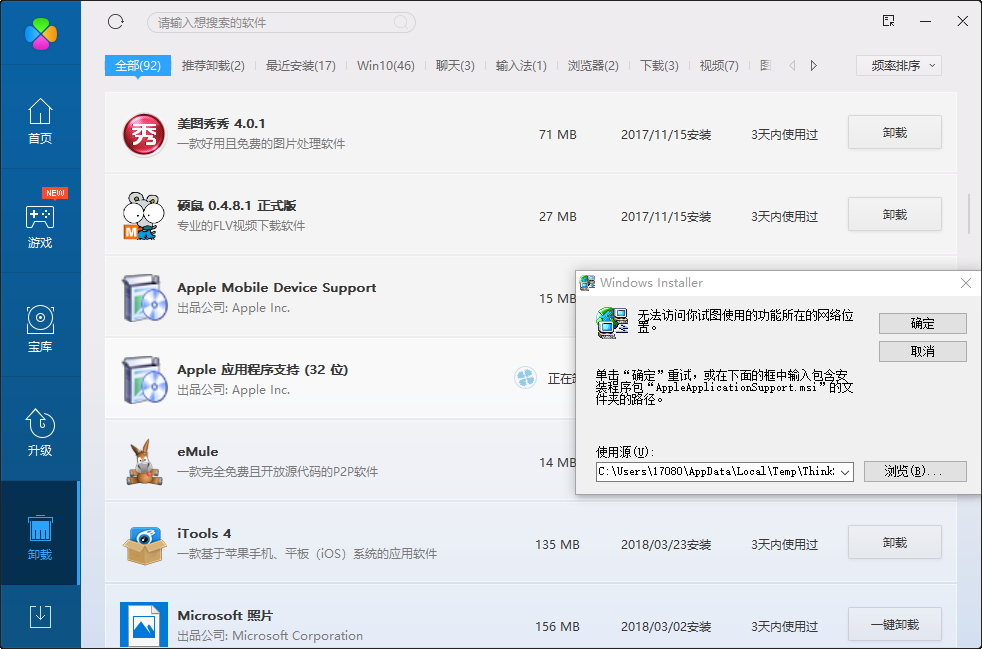Image resolution: width=982 pixels, height=649 pixels.
Task: Select the 全部(92) tab
Action: pyautogui.click(x=138, y=65)
